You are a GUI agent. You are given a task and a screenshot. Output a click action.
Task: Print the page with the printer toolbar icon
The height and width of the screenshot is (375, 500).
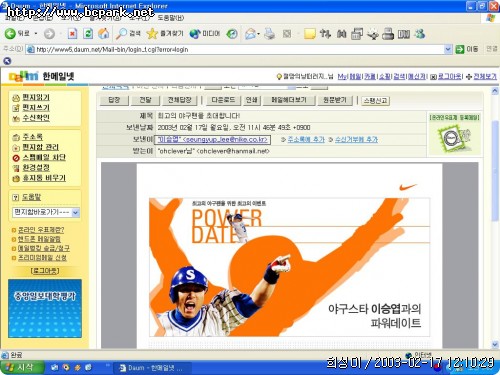click(x=269, y=34)
